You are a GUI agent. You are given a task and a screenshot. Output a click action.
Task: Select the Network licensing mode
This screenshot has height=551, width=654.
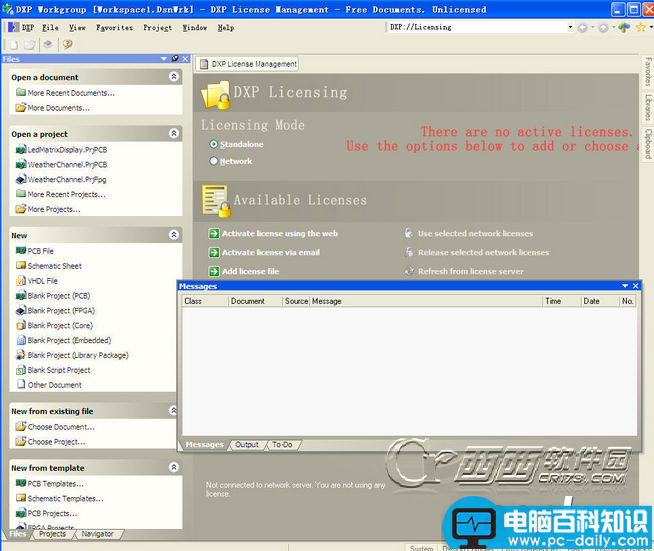[214, 161]
